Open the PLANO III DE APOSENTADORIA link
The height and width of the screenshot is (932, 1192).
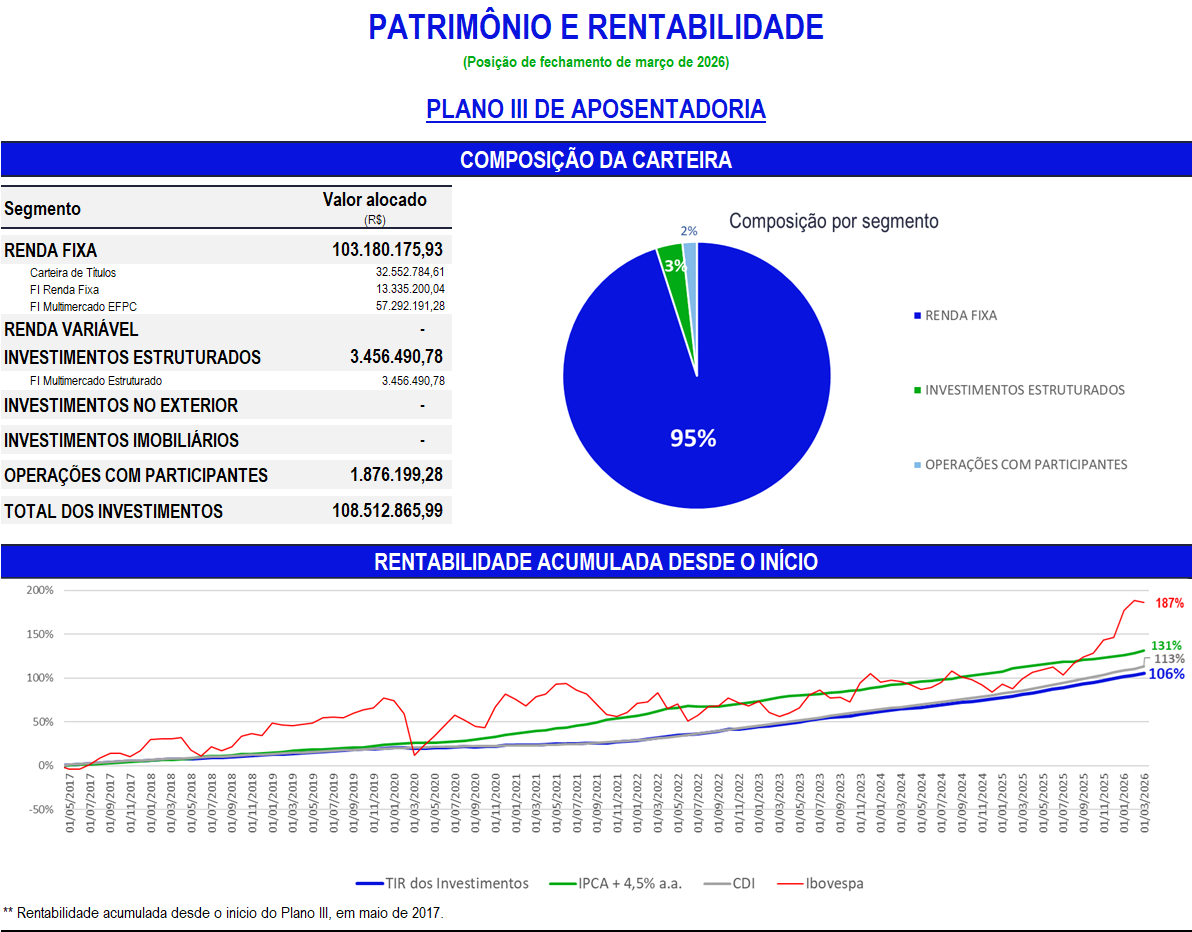pyautogui.click(x=595, y=109)
